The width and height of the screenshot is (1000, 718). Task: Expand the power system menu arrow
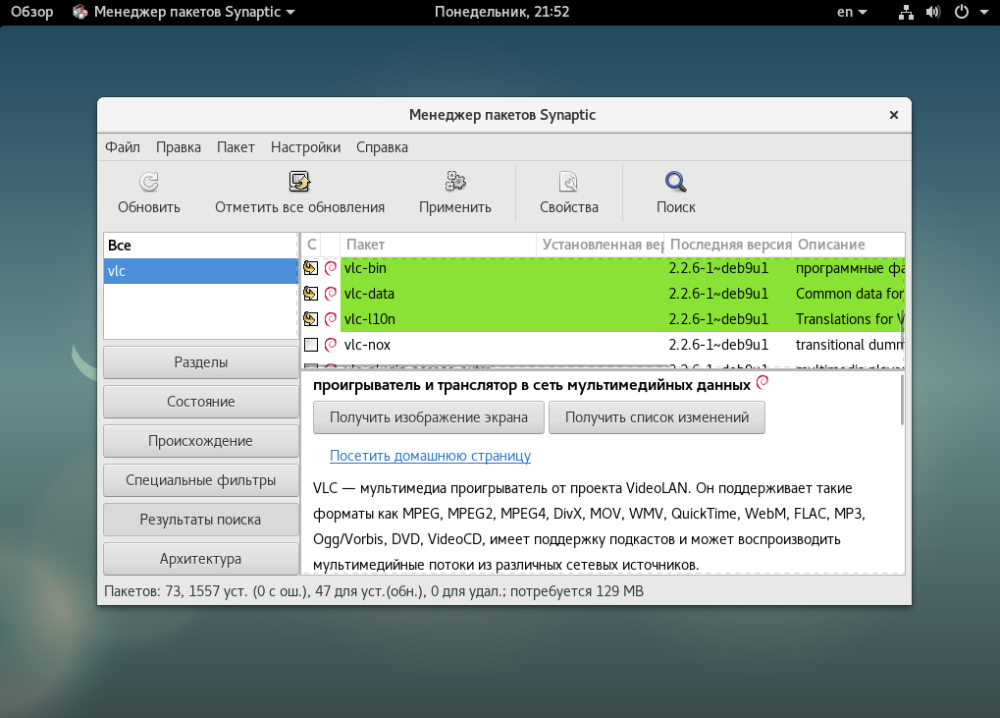(984, 12)
